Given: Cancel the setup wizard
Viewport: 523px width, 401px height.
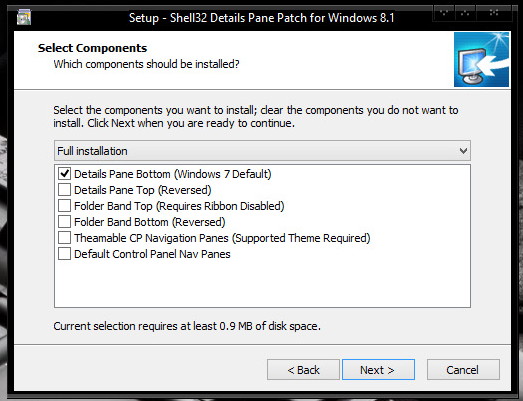Looking at the screenshot, I should [463, 370].
